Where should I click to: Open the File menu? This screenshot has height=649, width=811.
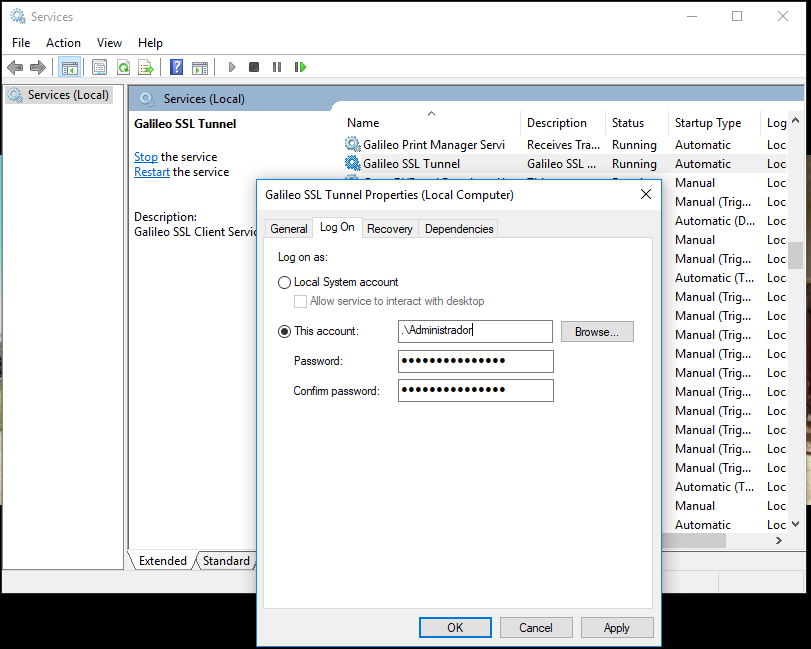click(21, 43)
